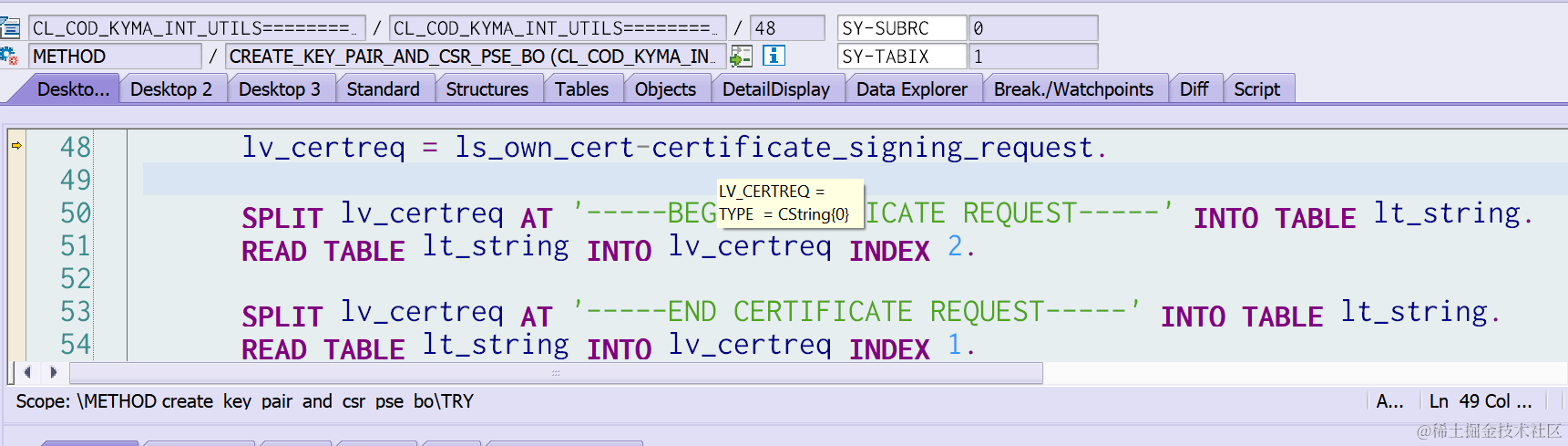Click INTO TABLE on line 53

tap(1242, 316)
